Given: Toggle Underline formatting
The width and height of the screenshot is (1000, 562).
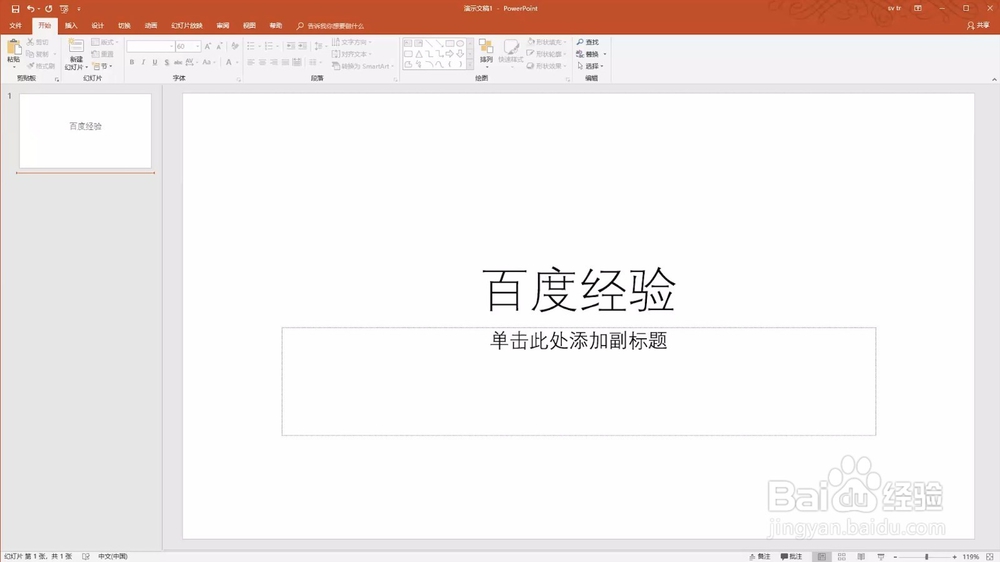Looking at the screenshot, I should coord(155,63).
